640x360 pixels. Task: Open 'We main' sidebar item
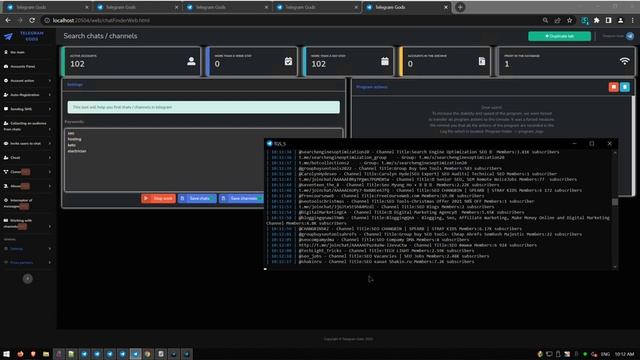pos(17,52)
